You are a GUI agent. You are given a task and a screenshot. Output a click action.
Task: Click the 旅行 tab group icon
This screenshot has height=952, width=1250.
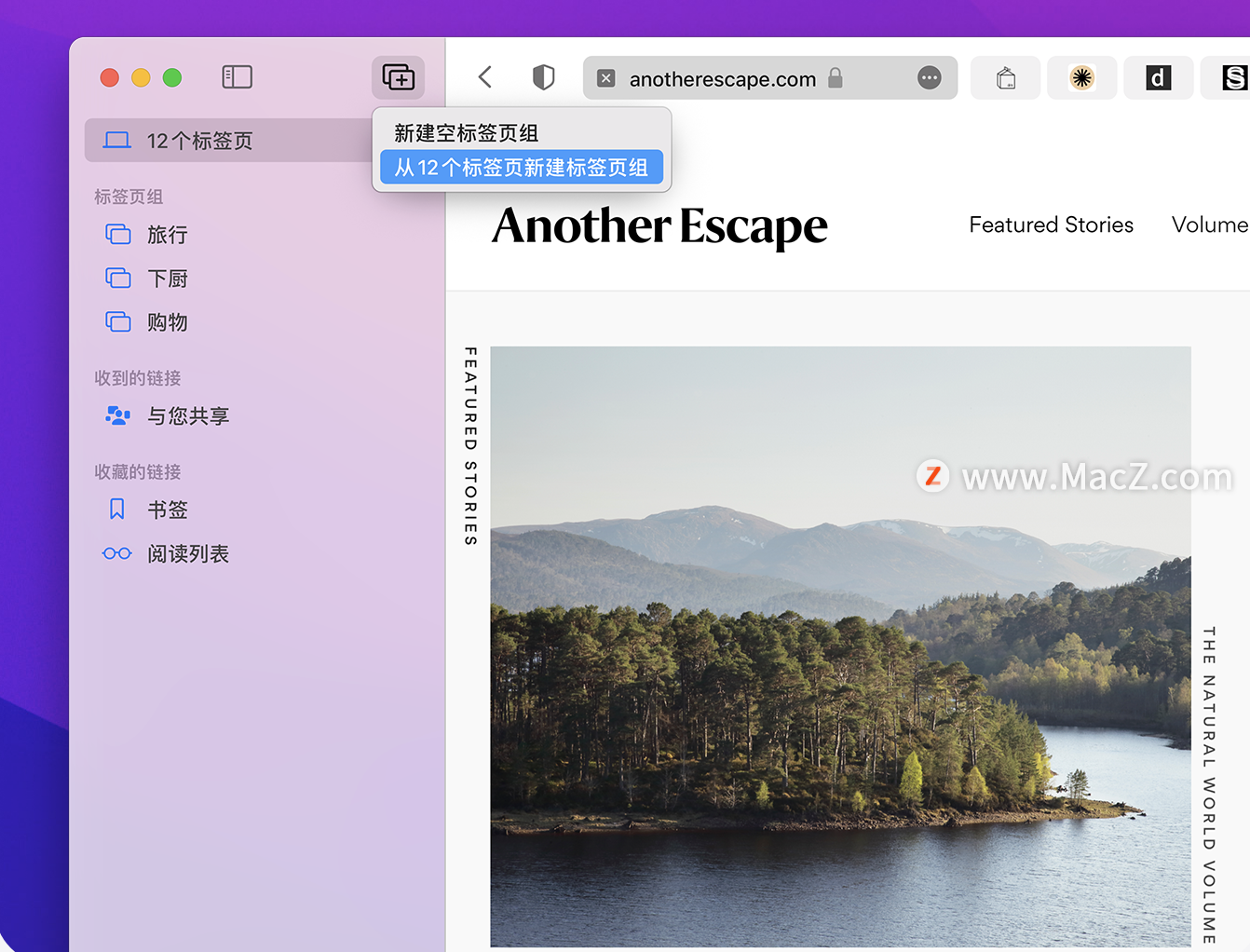[118, 234]
